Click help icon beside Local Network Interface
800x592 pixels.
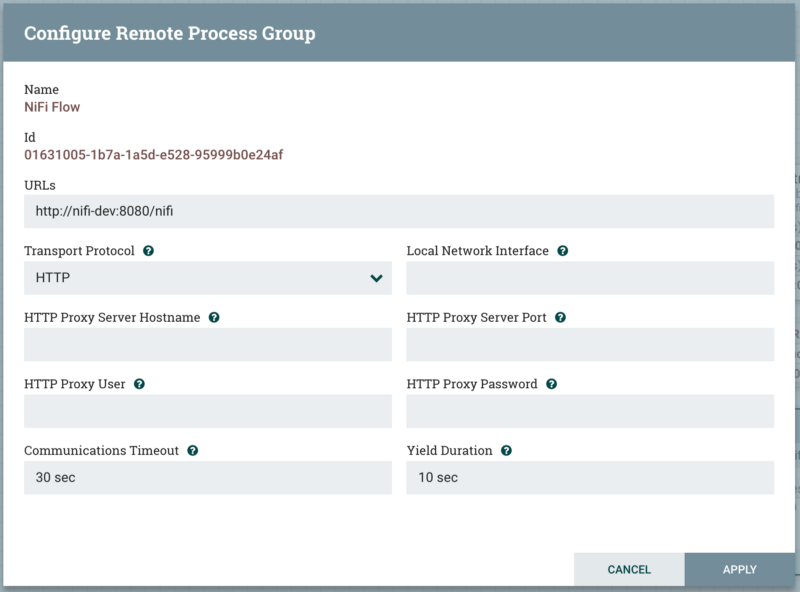coord(563,251)
